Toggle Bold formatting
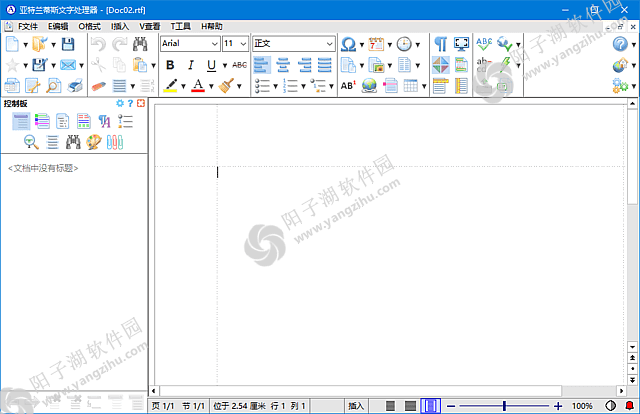 170,65
